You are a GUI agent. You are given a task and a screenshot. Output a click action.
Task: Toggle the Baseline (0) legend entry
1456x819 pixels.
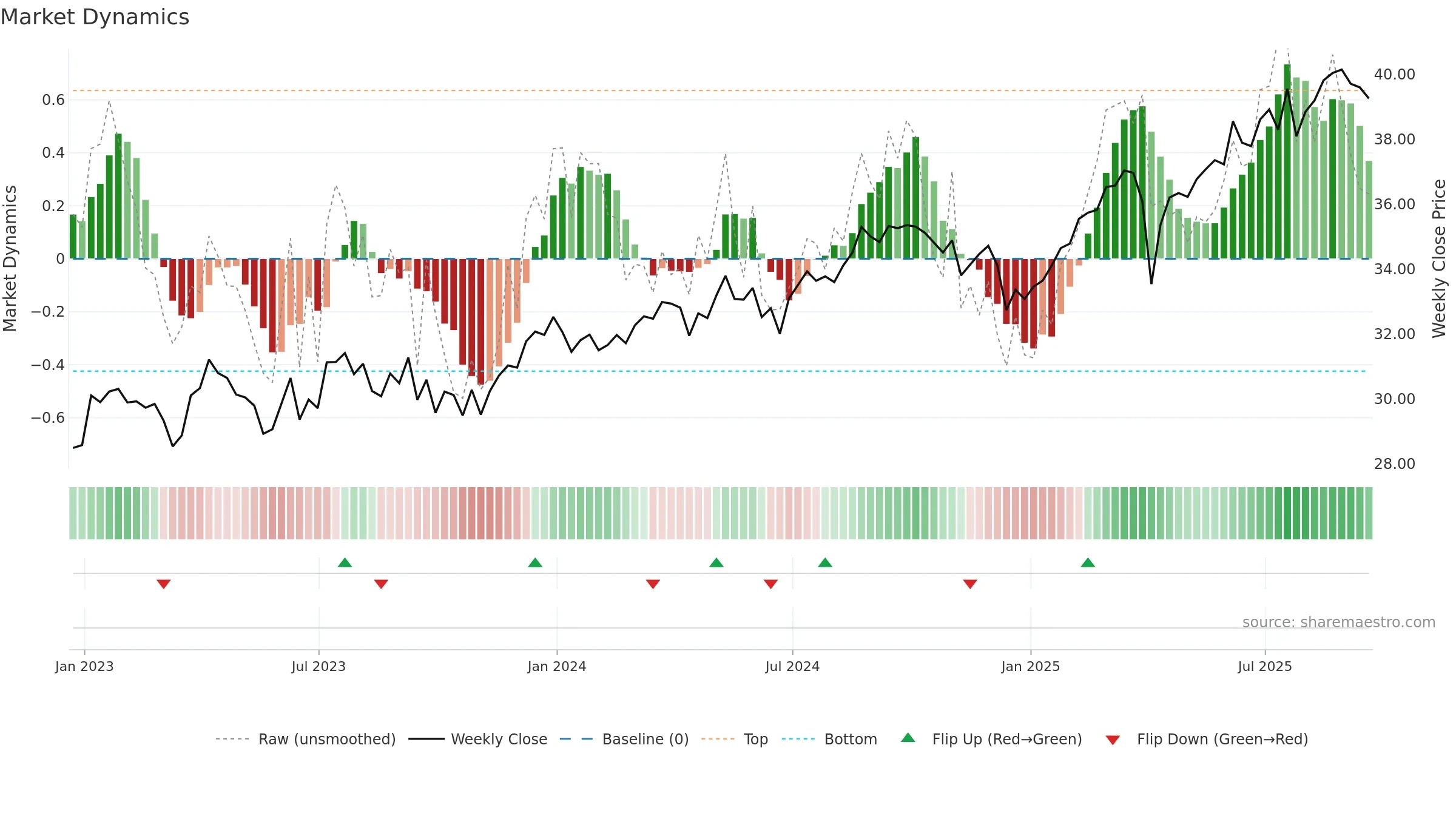(x=624, y=739)
